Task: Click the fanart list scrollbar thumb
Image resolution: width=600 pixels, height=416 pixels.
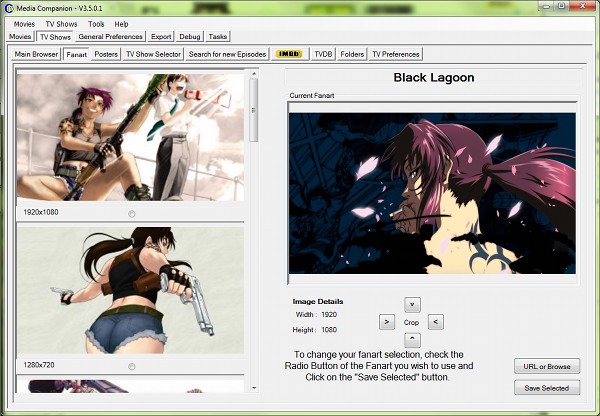Action: [x=254, y=110]
